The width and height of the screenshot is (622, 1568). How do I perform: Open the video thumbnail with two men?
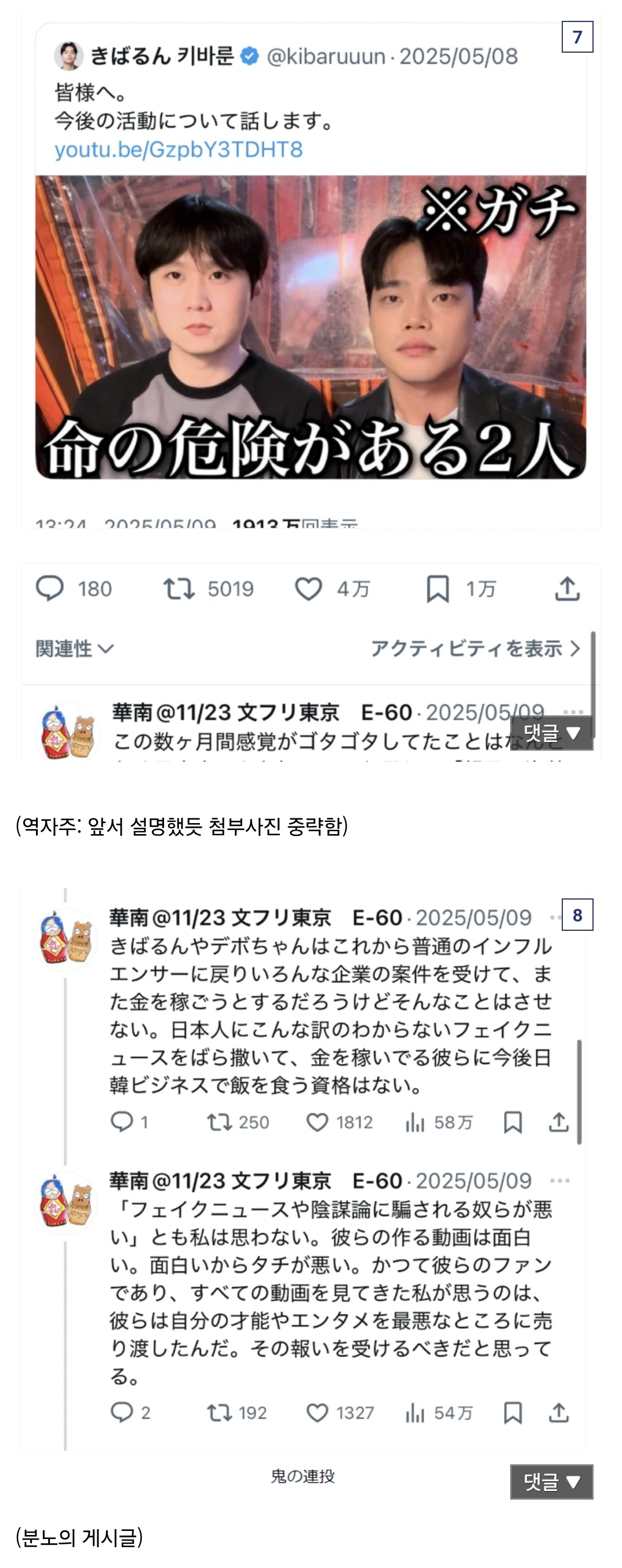point(311,327)
